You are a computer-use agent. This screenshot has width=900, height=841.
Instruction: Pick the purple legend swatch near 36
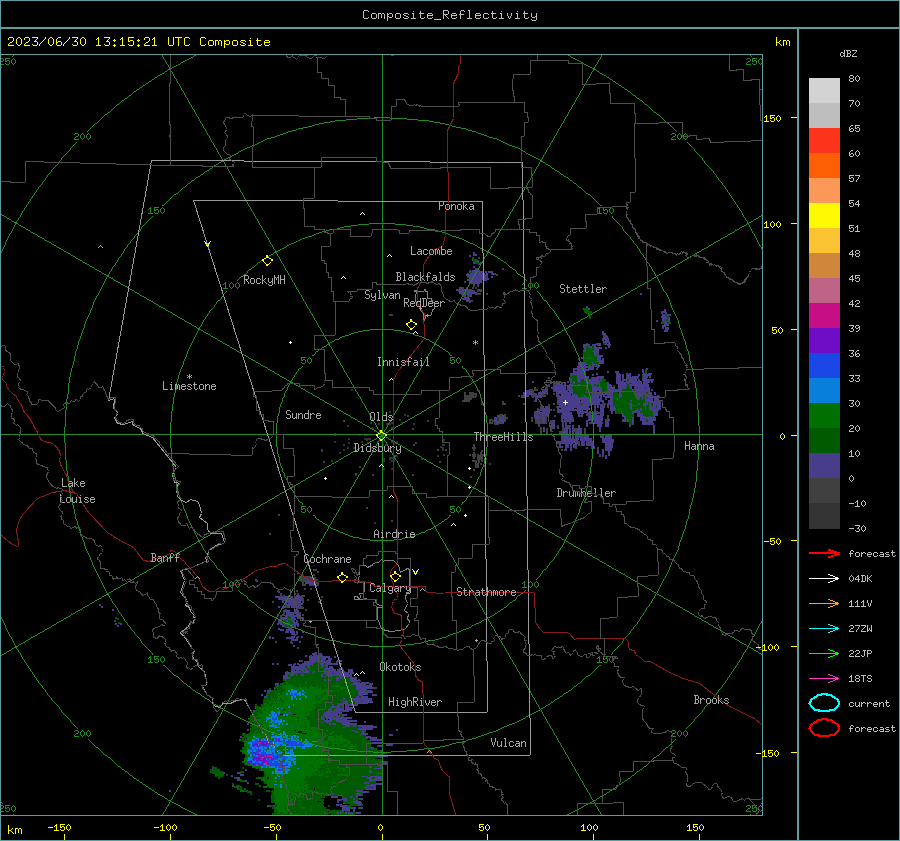824,340
